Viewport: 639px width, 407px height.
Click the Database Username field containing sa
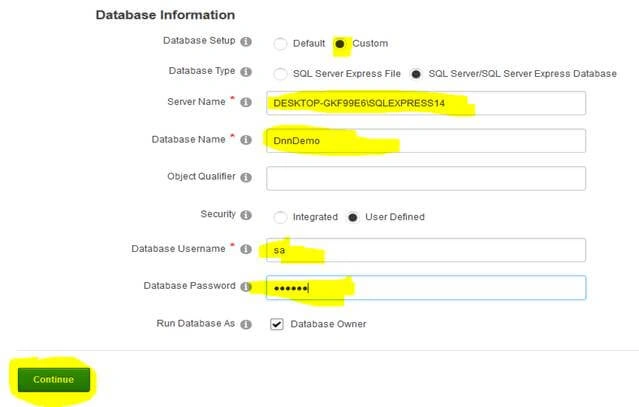coord(426,250)
